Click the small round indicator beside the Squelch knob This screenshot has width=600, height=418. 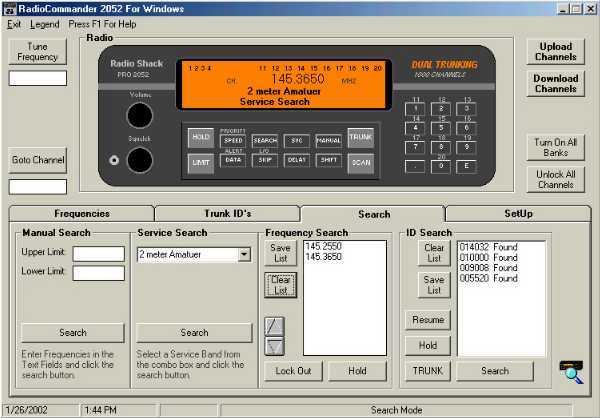point(114,160)
